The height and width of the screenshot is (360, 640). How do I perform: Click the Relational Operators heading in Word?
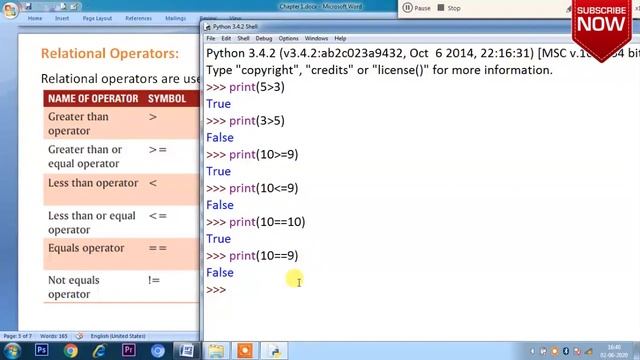pyautogui.click(x=110, y=53)
